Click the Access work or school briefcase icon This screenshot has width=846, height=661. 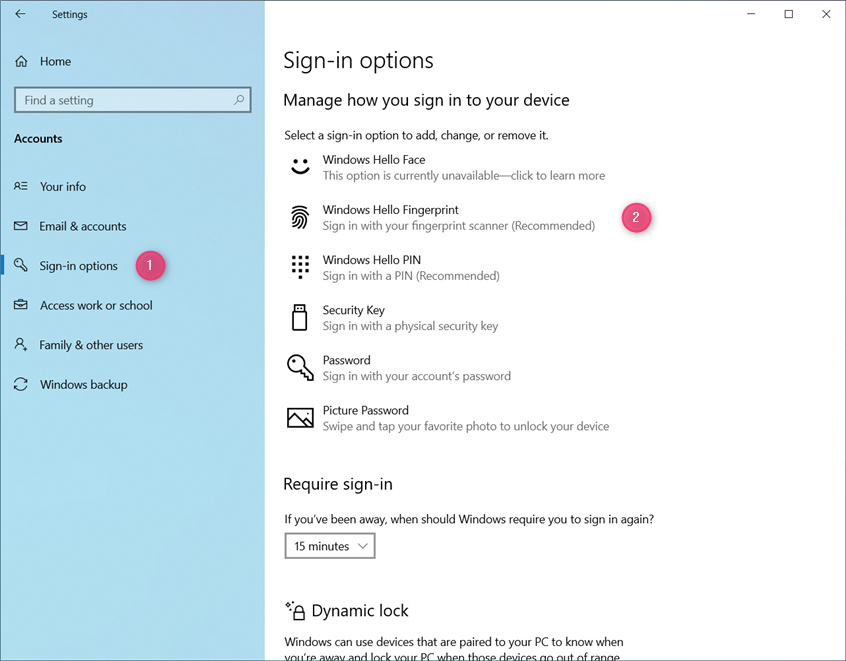tap(21, 305)
